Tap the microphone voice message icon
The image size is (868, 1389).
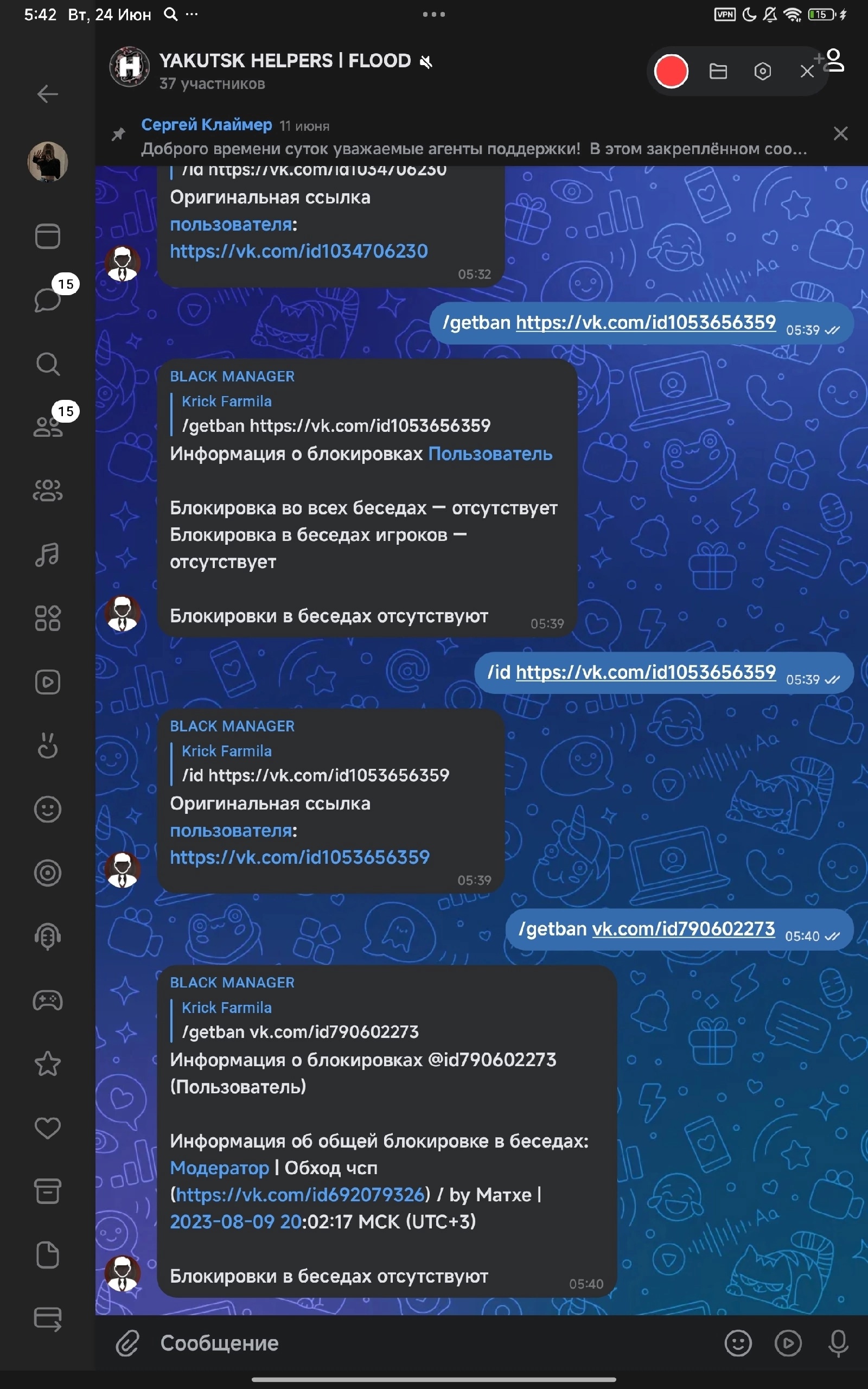[x=838, y=1343]
